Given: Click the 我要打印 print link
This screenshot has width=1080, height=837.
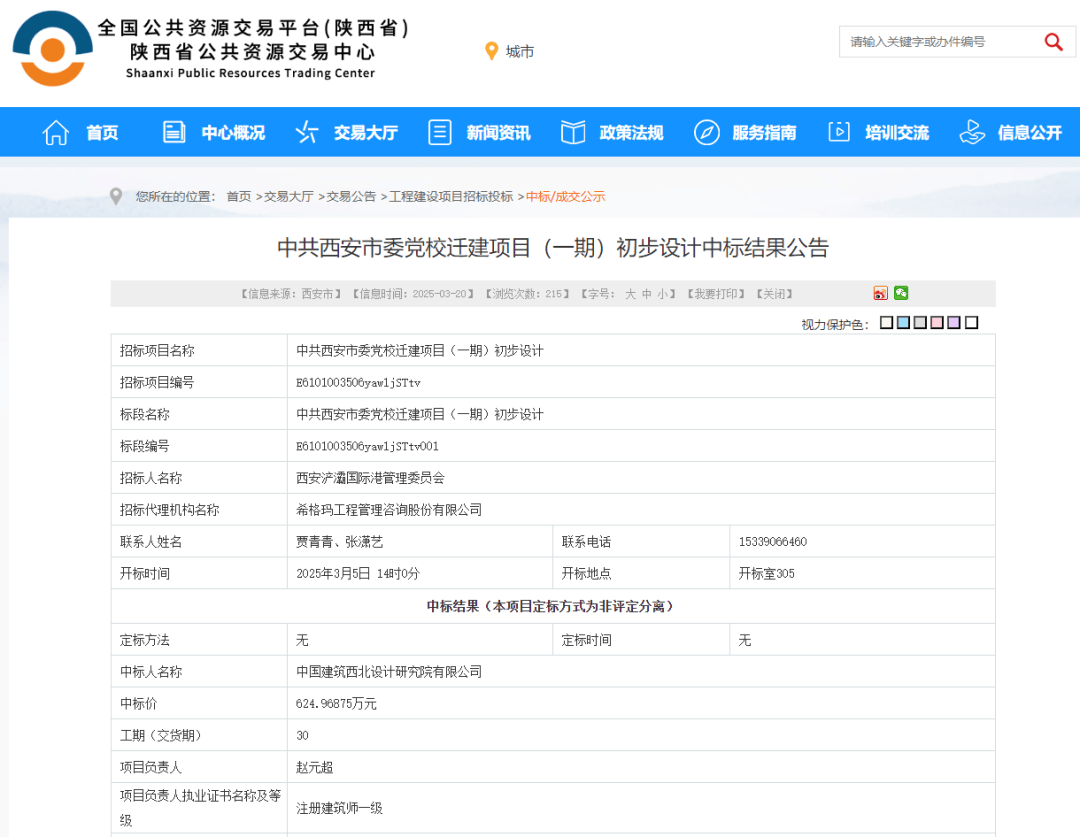Looking at the screenshot, I should click(x=716, y=294).
